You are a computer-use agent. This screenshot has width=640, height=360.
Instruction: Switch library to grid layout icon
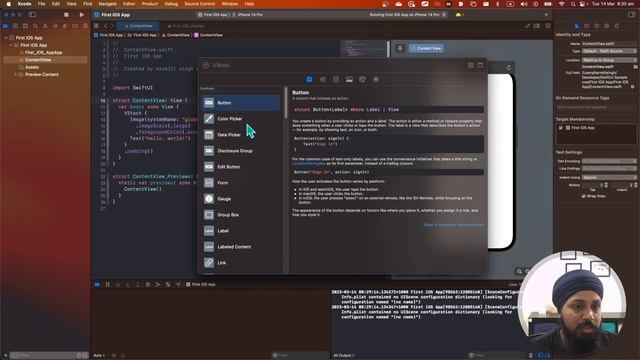click(x=471, y=65)
